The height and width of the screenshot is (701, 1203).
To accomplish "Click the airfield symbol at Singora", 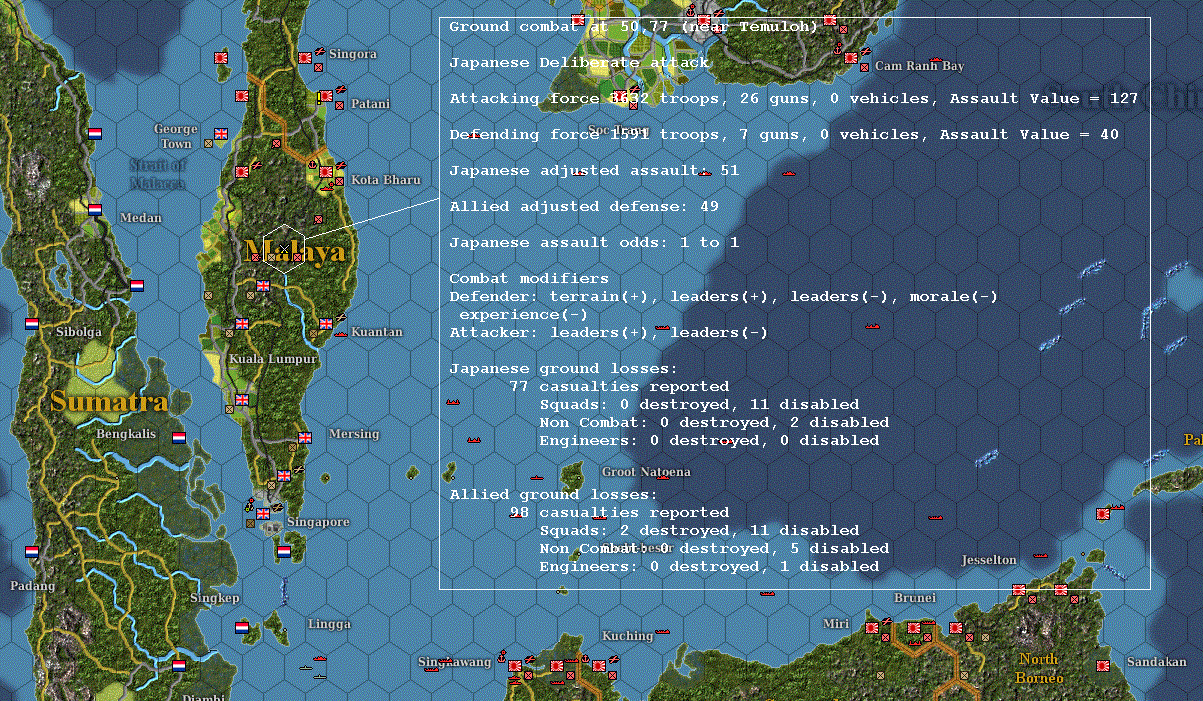I will [x=320, y=50].
